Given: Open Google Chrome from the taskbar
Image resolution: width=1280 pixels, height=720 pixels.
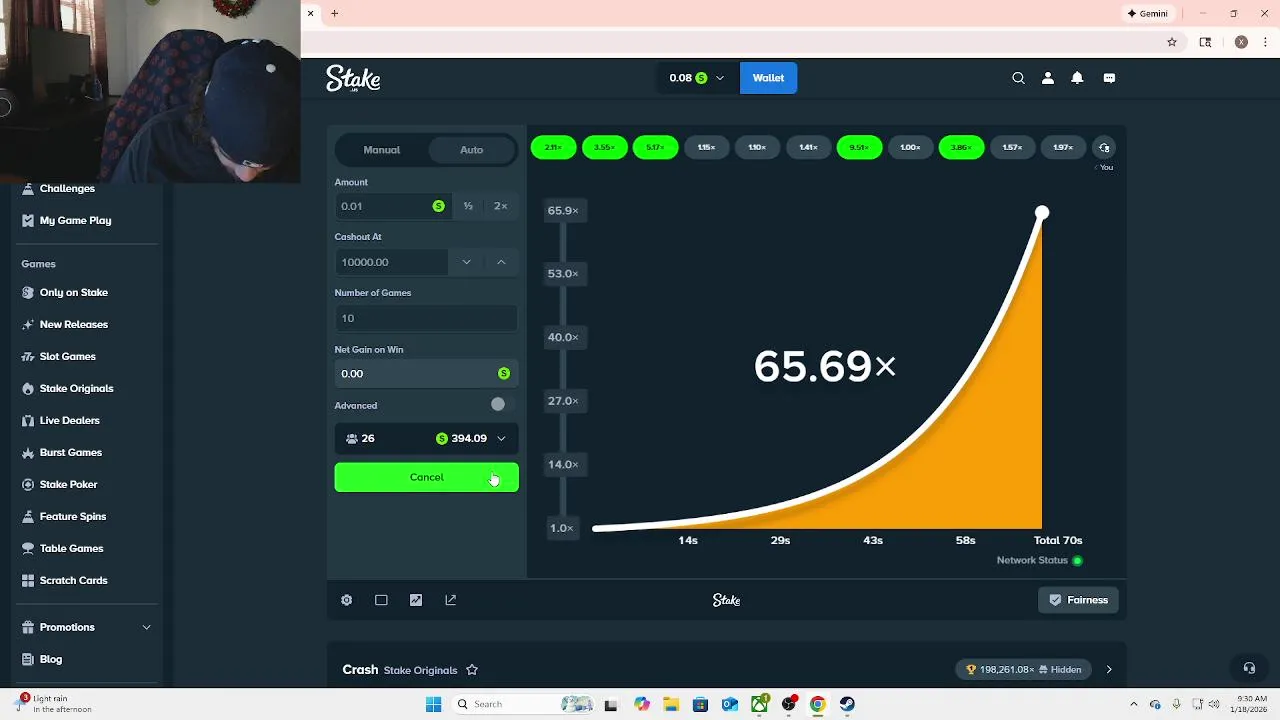Looking at the screenshot, I should click(x=817, y=704).
